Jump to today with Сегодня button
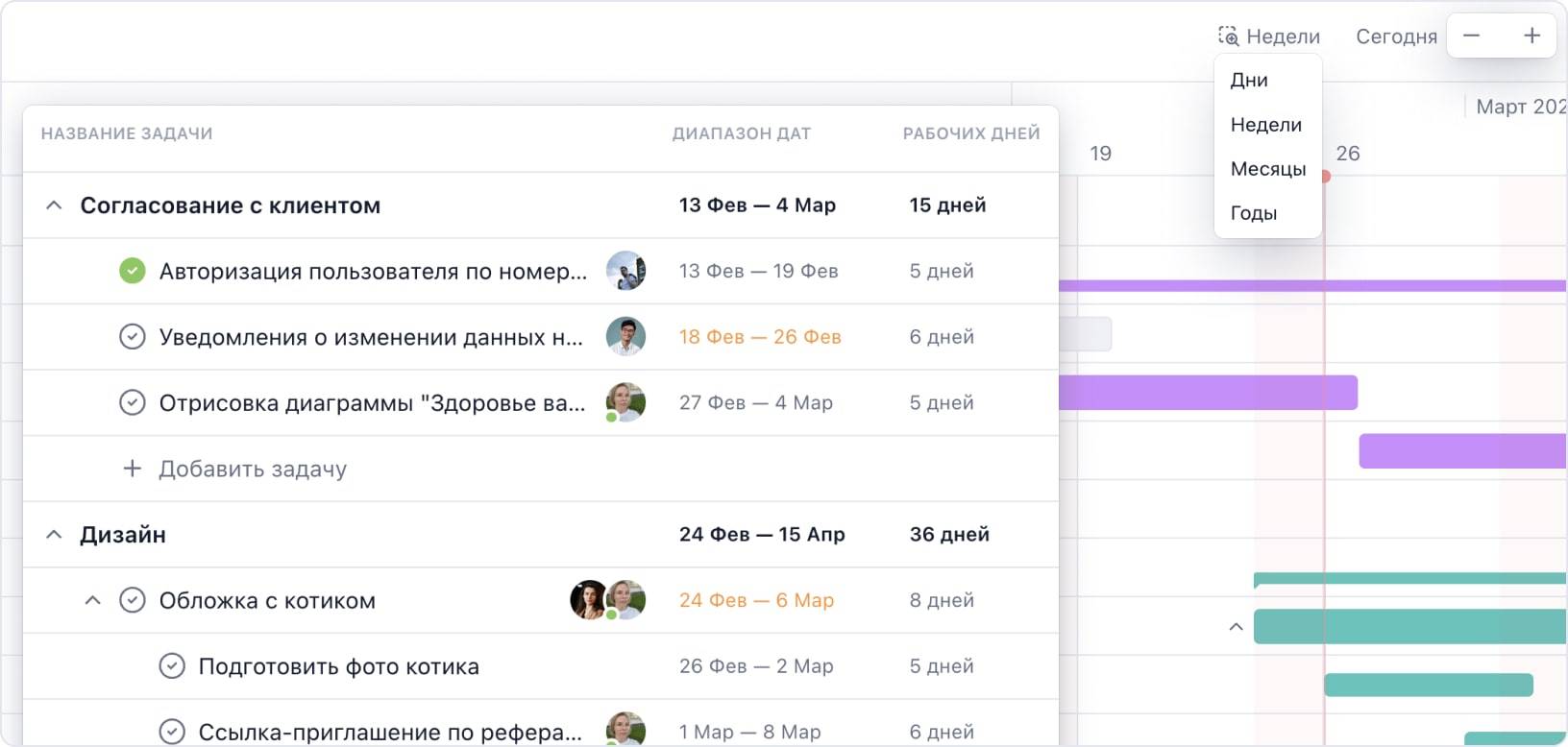Image resolution: width=1568 pixels, height=747 pixels. [x=1396, y=36]
